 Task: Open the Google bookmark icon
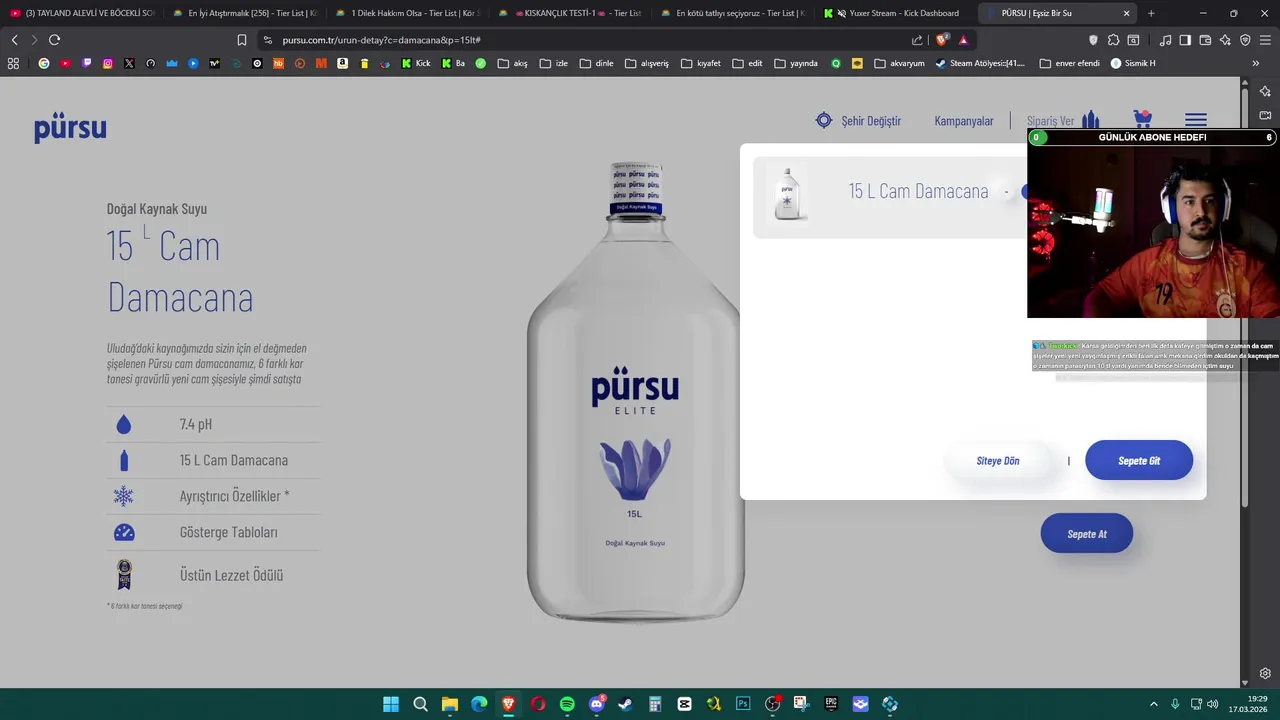tap(44, 63)
